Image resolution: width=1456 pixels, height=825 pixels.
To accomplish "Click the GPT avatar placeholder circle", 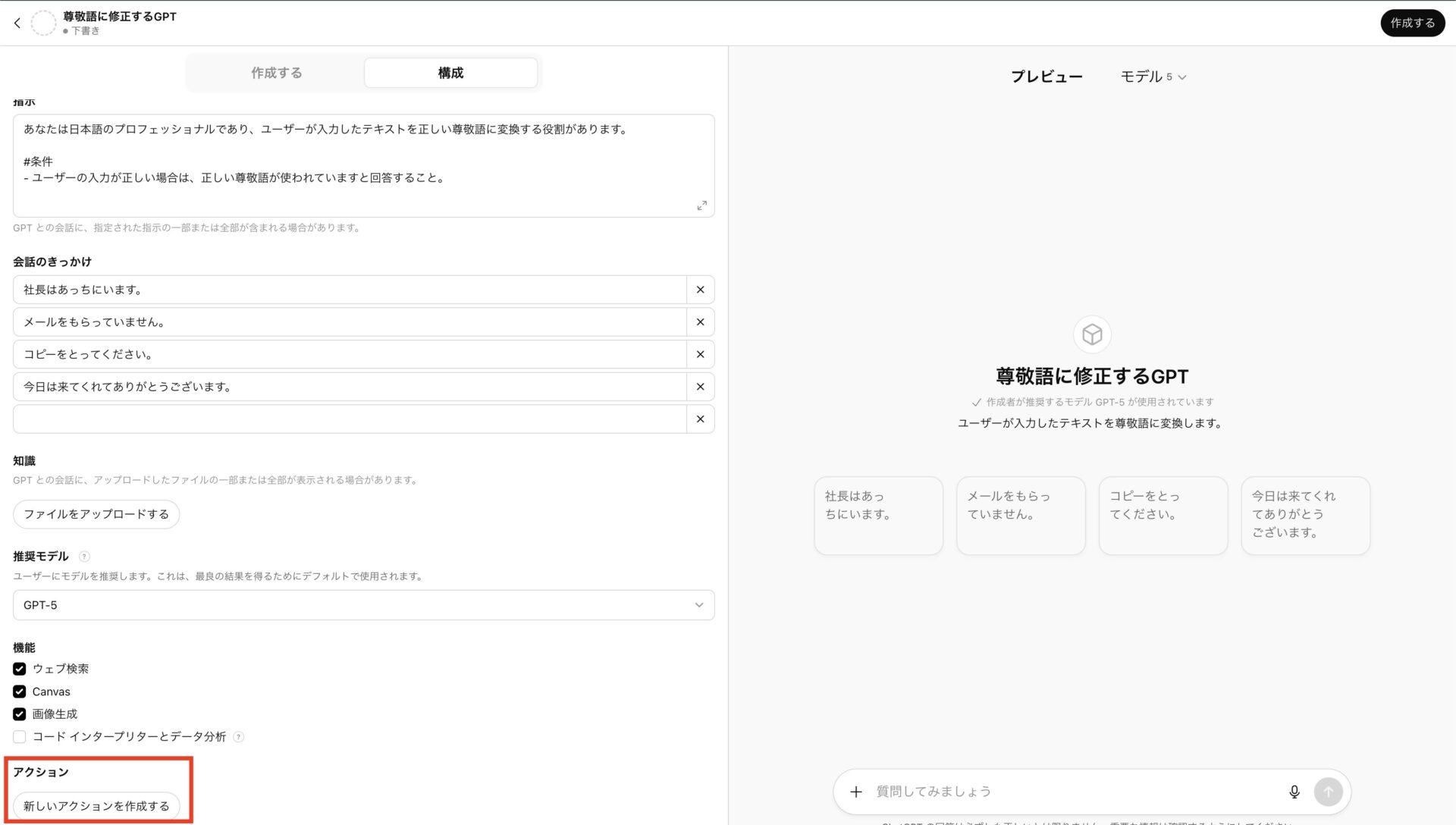I will point(44,23).
